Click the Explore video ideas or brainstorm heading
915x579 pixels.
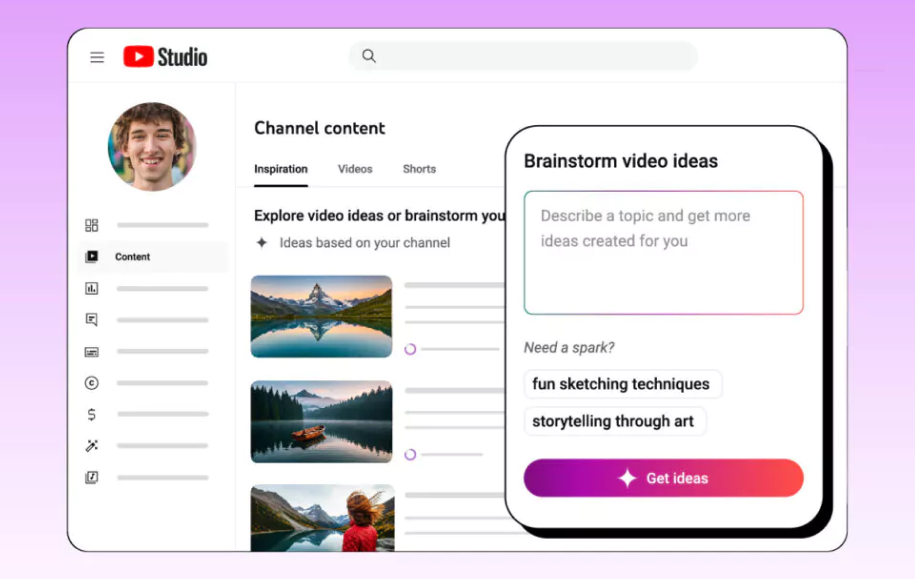[x=380, y=216]
